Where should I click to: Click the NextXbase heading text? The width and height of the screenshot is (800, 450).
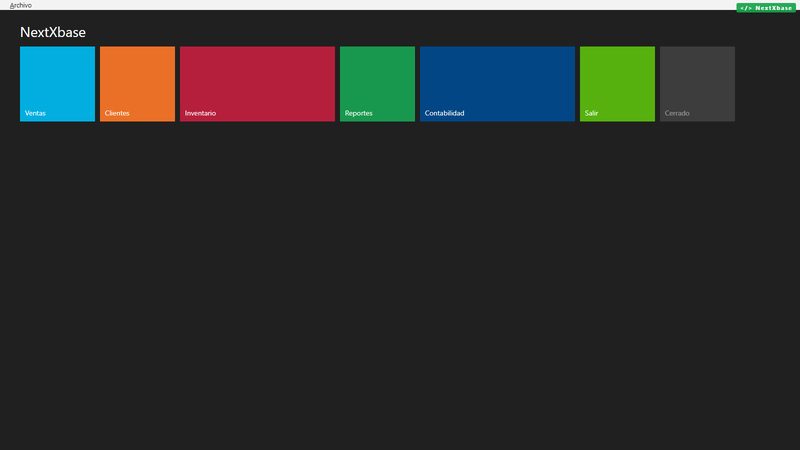pos(53,32)
